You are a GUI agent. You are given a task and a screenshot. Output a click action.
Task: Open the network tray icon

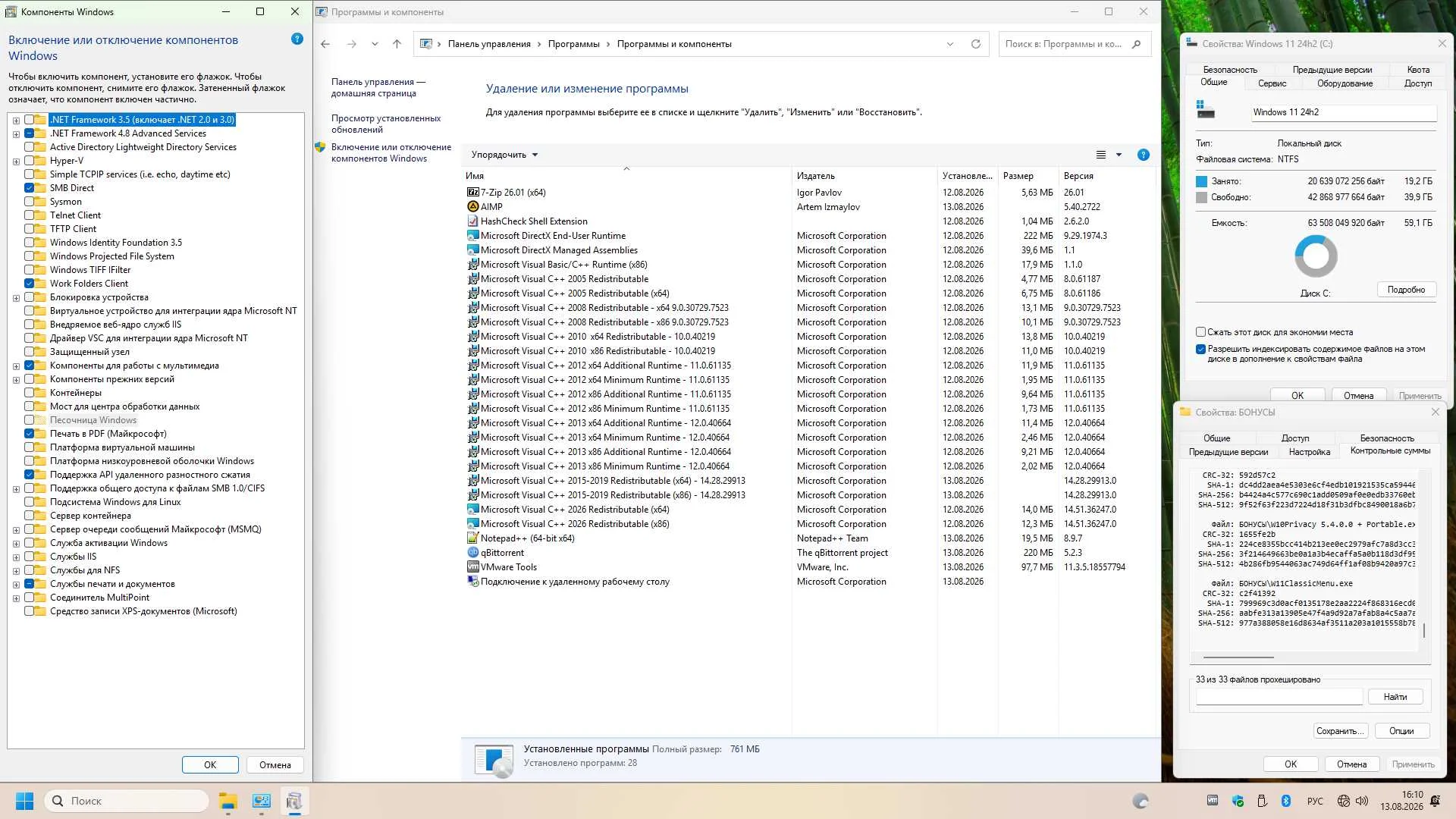[1344, 801]
